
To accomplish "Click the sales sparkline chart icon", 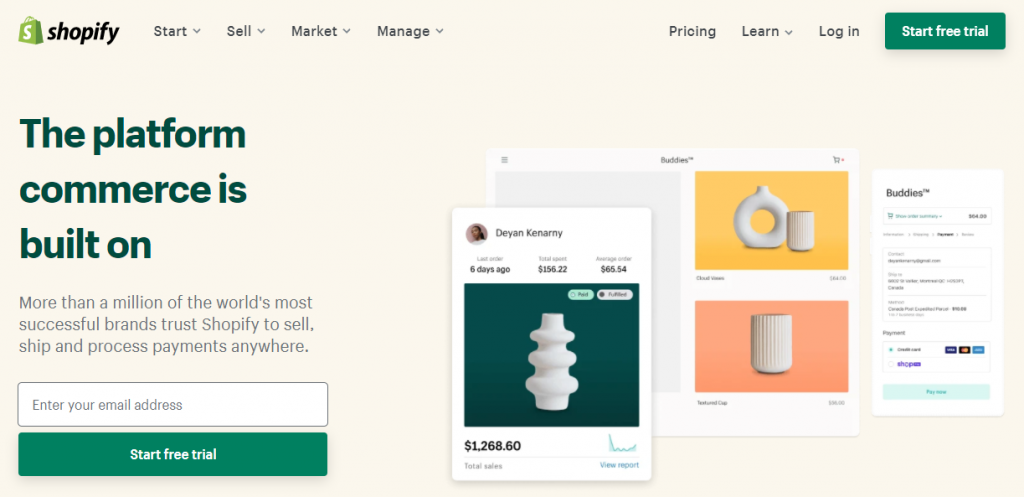I will tap(622, 443).
